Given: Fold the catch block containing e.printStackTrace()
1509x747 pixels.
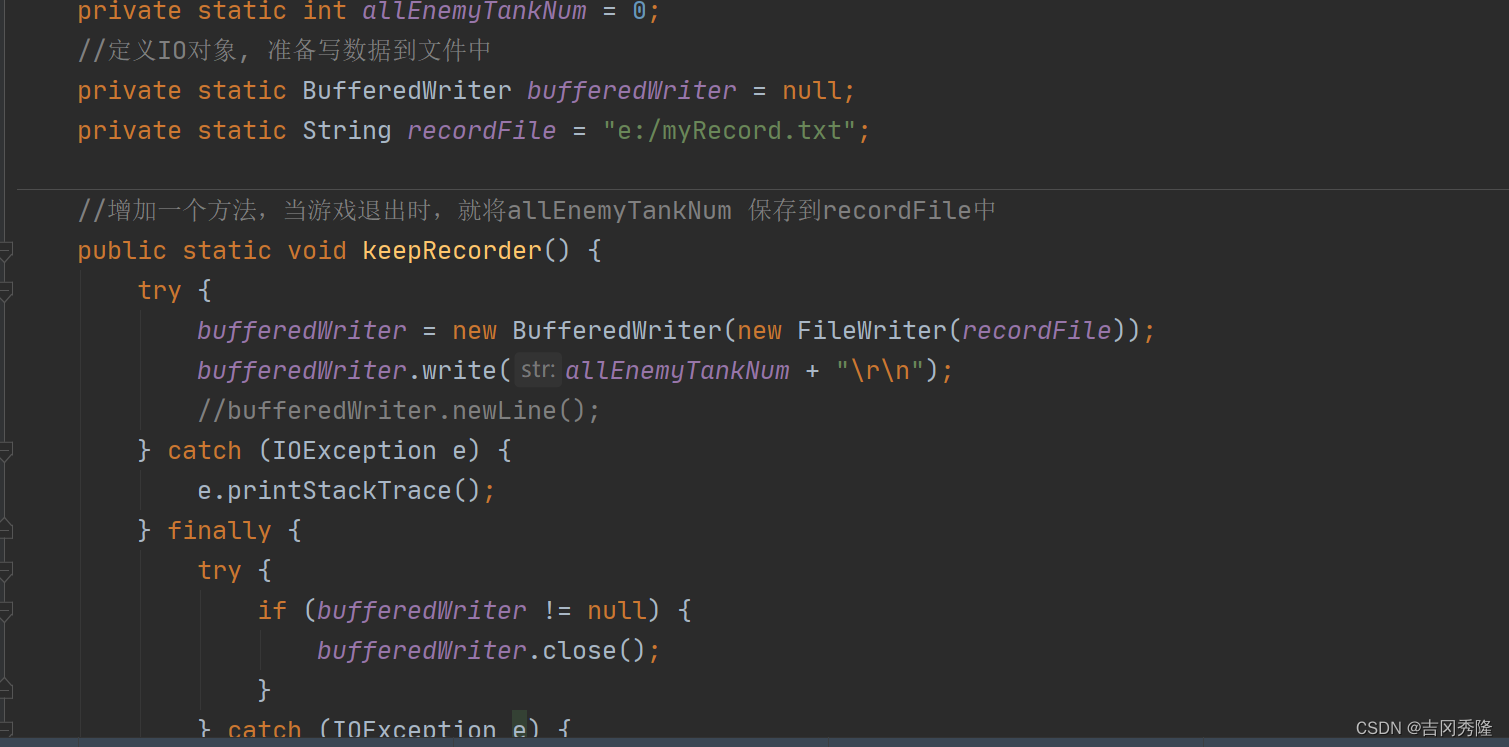Looking at the screenshot, I should 5,451.
